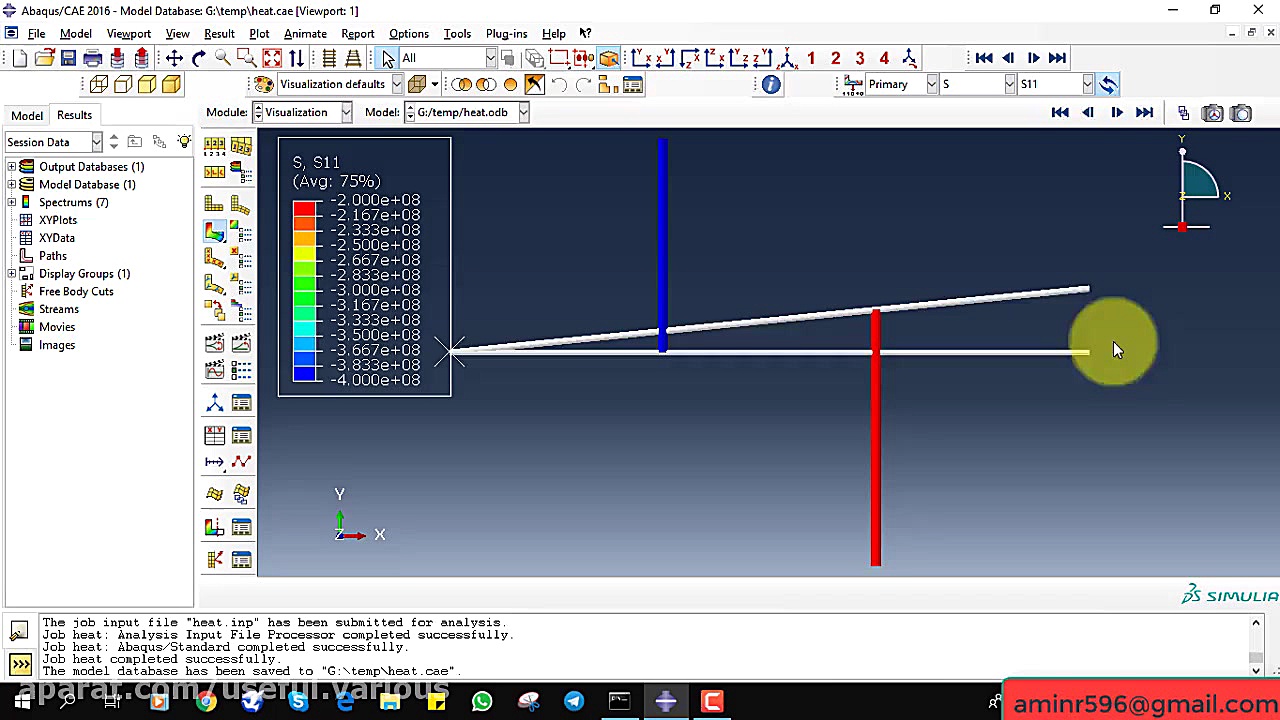Open the Primary variable type dropdown
Viewport: 1280px width, 720px height.
[x=932, y=85]
